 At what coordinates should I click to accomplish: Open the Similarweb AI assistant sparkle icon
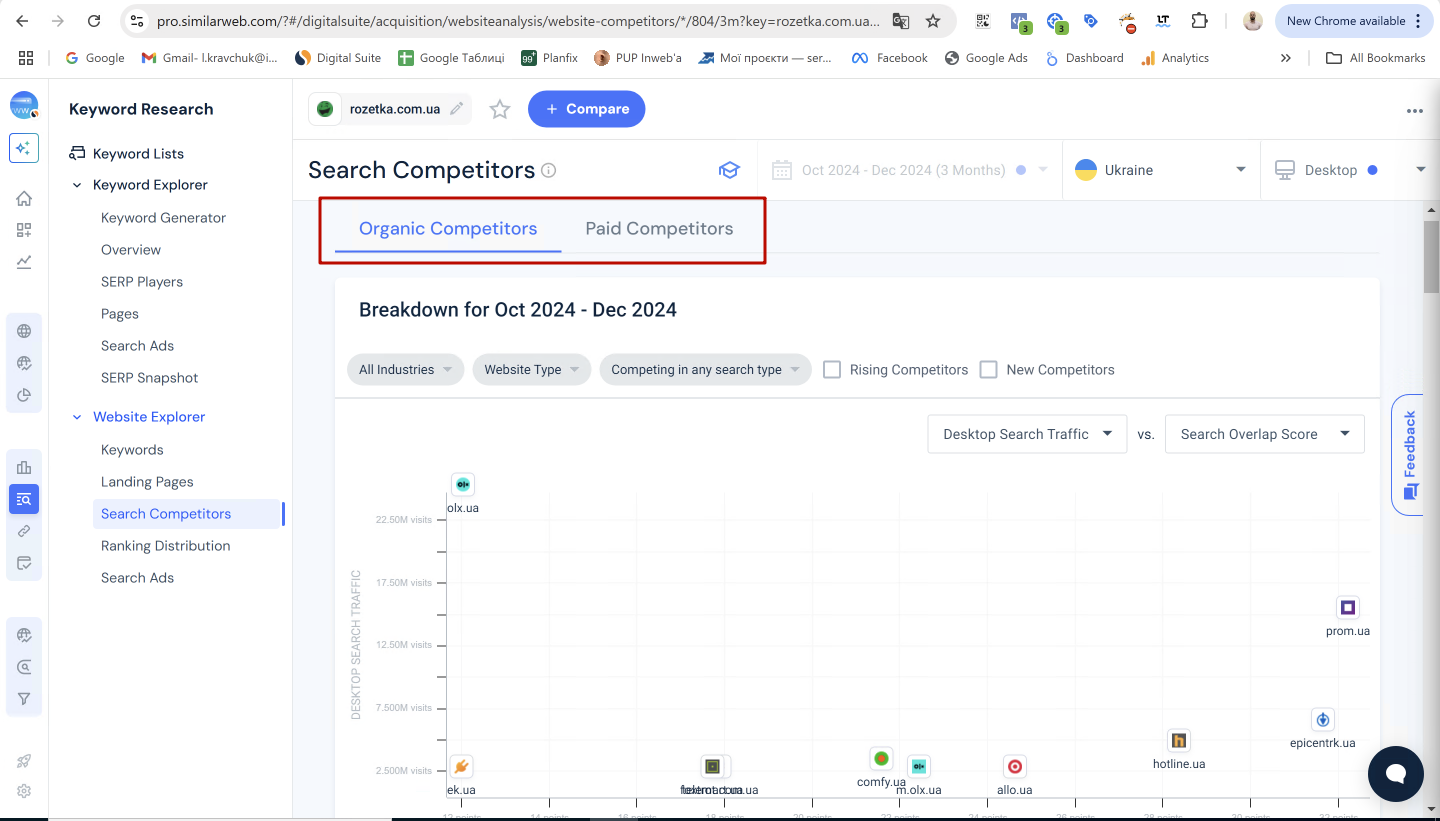24,148
